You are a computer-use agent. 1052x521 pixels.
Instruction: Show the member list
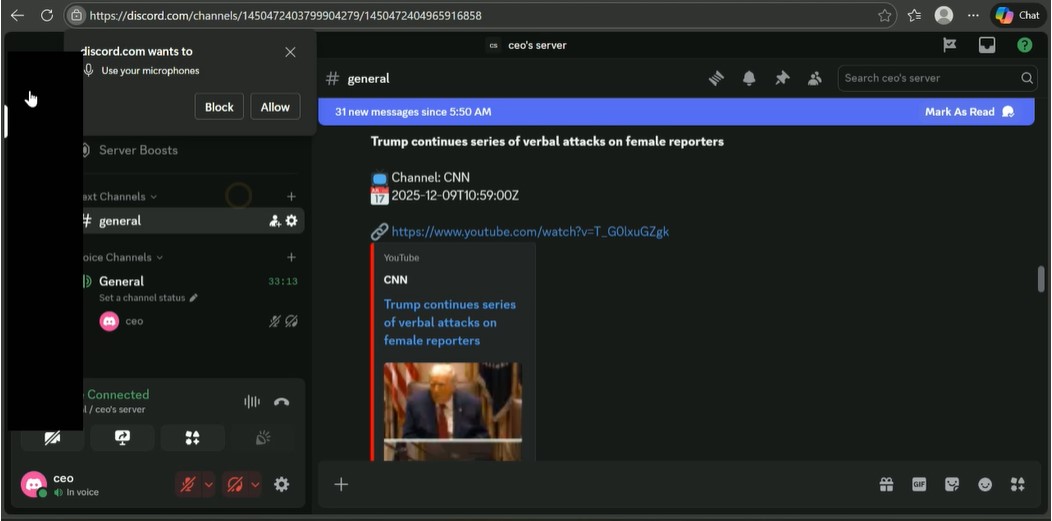pos(815,79)
